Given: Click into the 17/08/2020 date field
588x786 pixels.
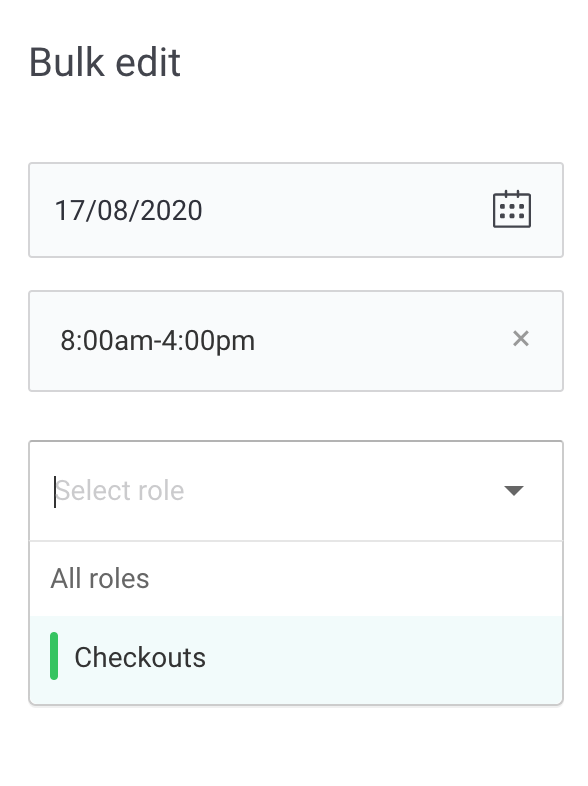Looking at the screenshot, I should point(296,210).
